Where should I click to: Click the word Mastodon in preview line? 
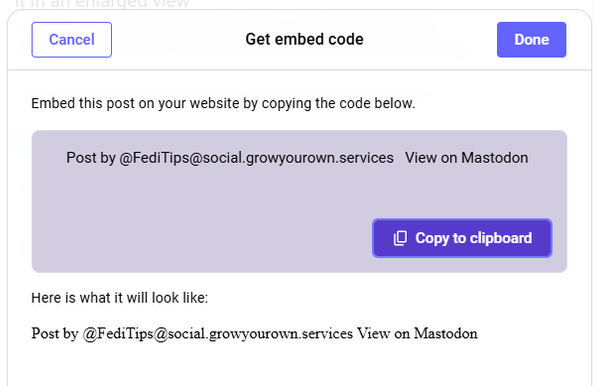pyautogui.click(x=445, y=334)
